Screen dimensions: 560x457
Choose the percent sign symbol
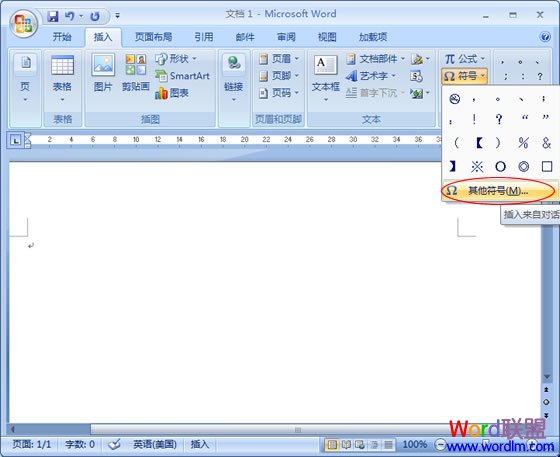point(523,143)
